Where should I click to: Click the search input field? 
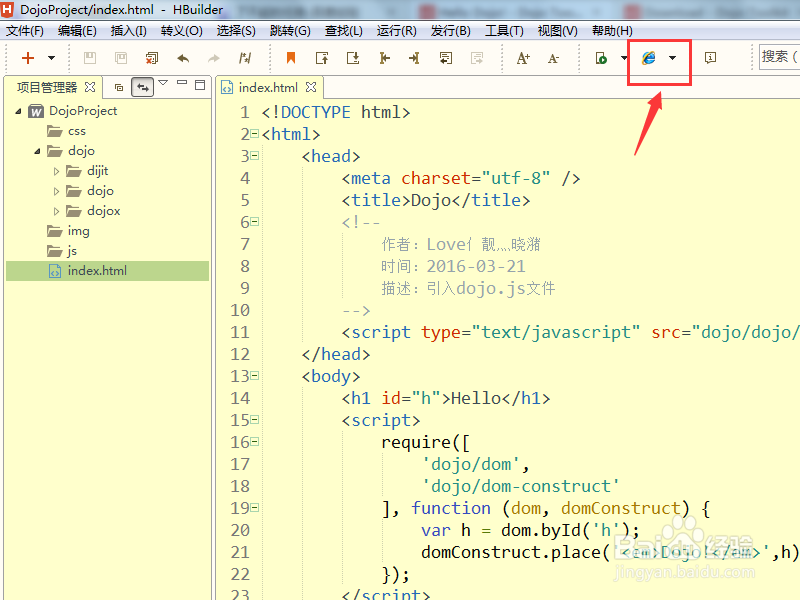pyautogui.click(x=779, y=56)
